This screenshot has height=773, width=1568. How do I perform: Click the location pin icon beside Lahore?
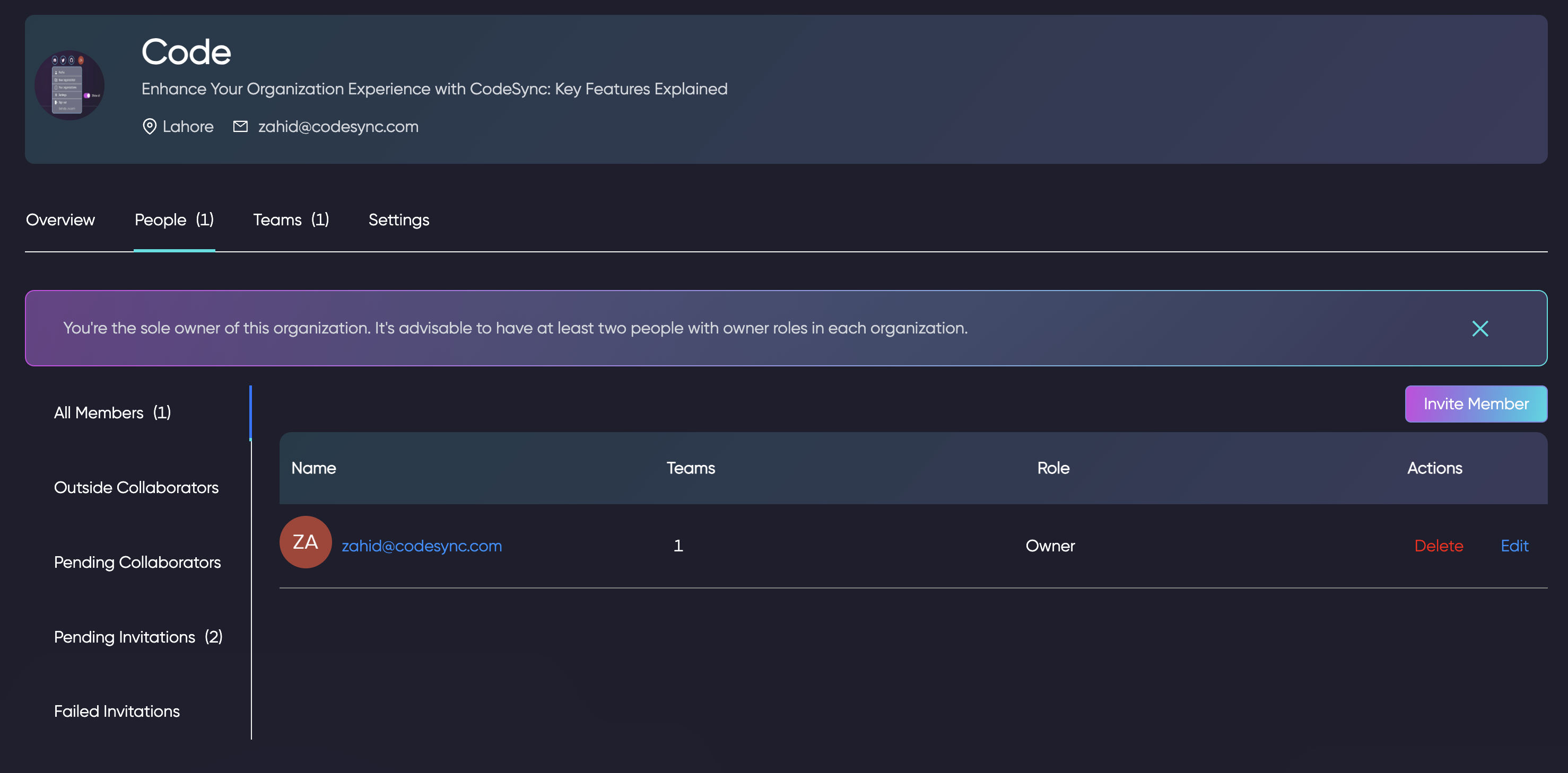point(149,127)
